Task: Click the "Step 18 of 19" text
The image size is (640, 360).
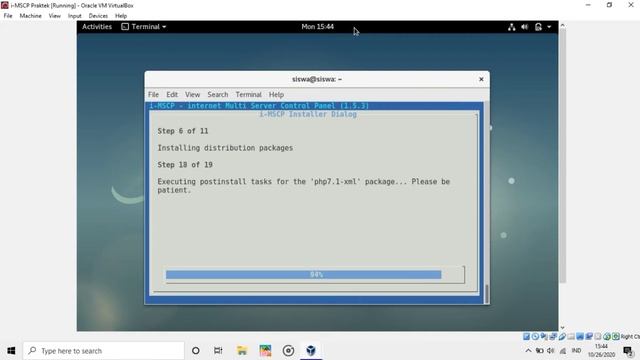Action: [185, 164]
